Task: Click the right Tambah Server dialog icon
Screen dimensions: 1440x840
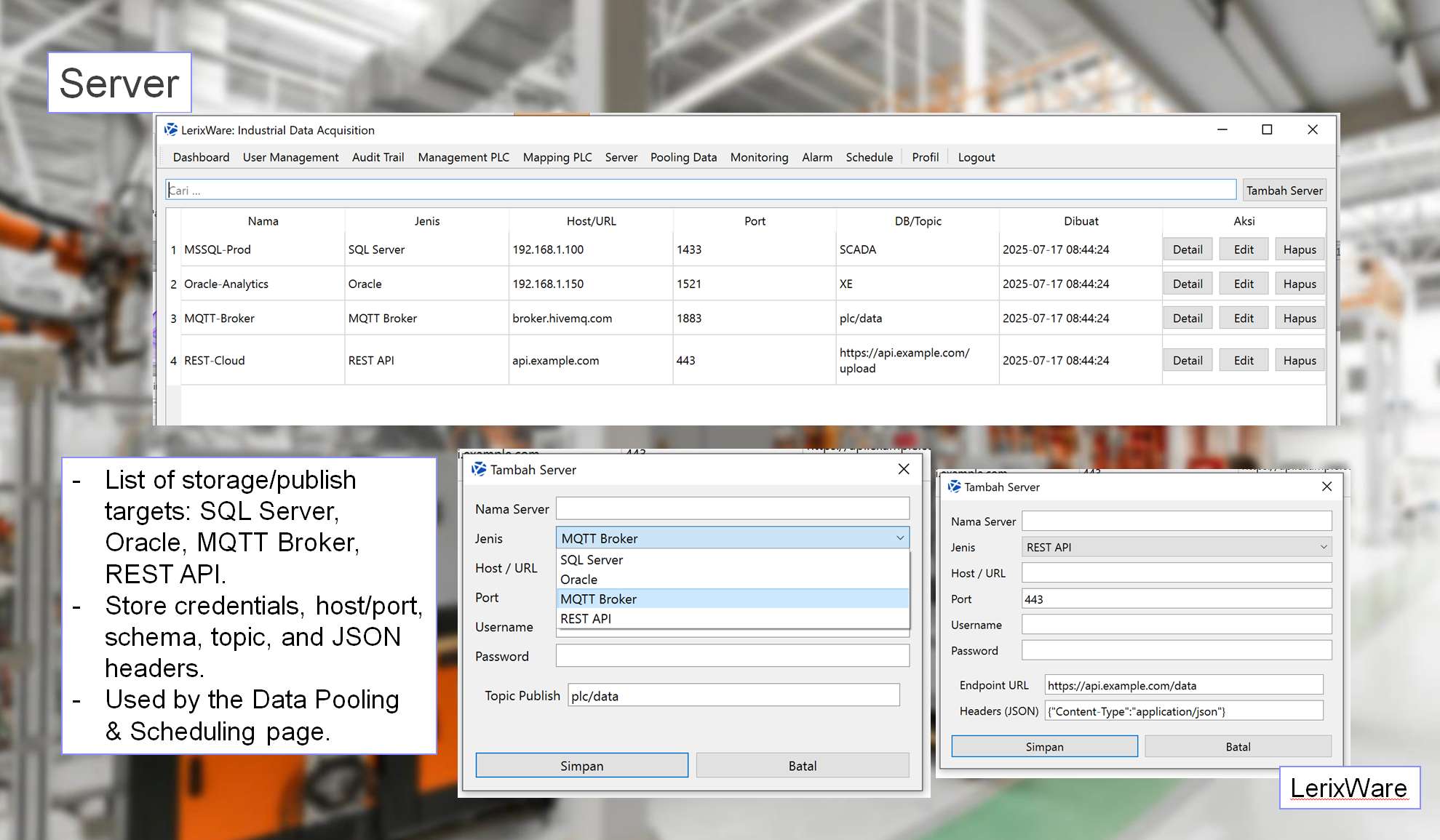Action: pyautogui.click(x=954, y=487)
